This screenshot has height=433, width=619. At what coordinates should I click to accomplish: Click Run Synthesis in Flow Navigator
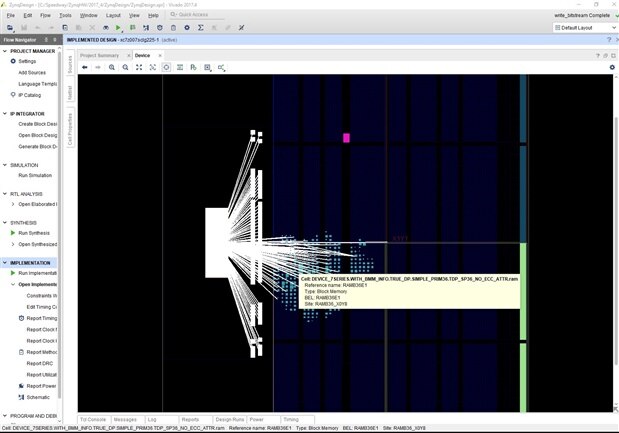[35, 232]
